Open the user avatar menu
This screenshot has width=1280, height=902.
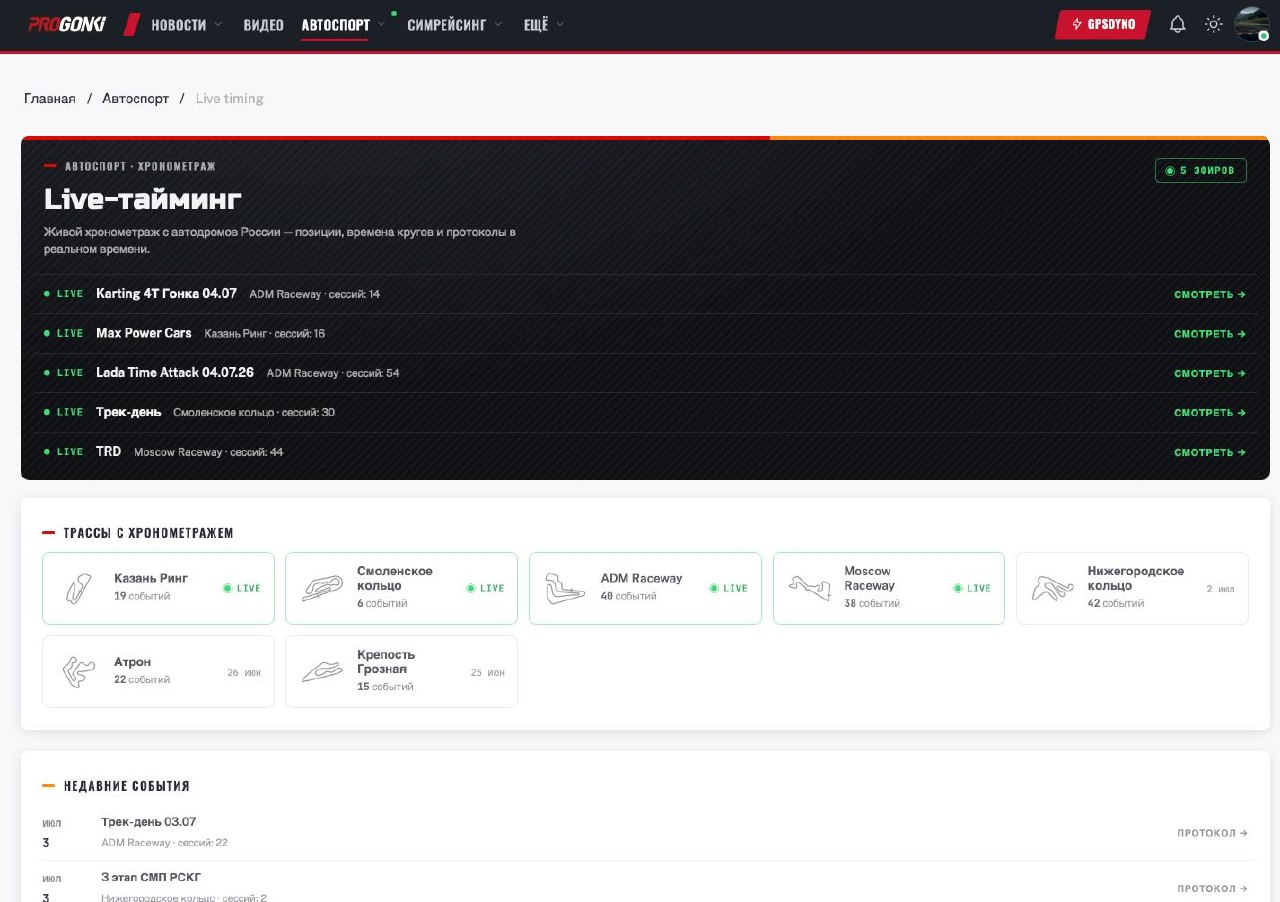pos(1252,24)
